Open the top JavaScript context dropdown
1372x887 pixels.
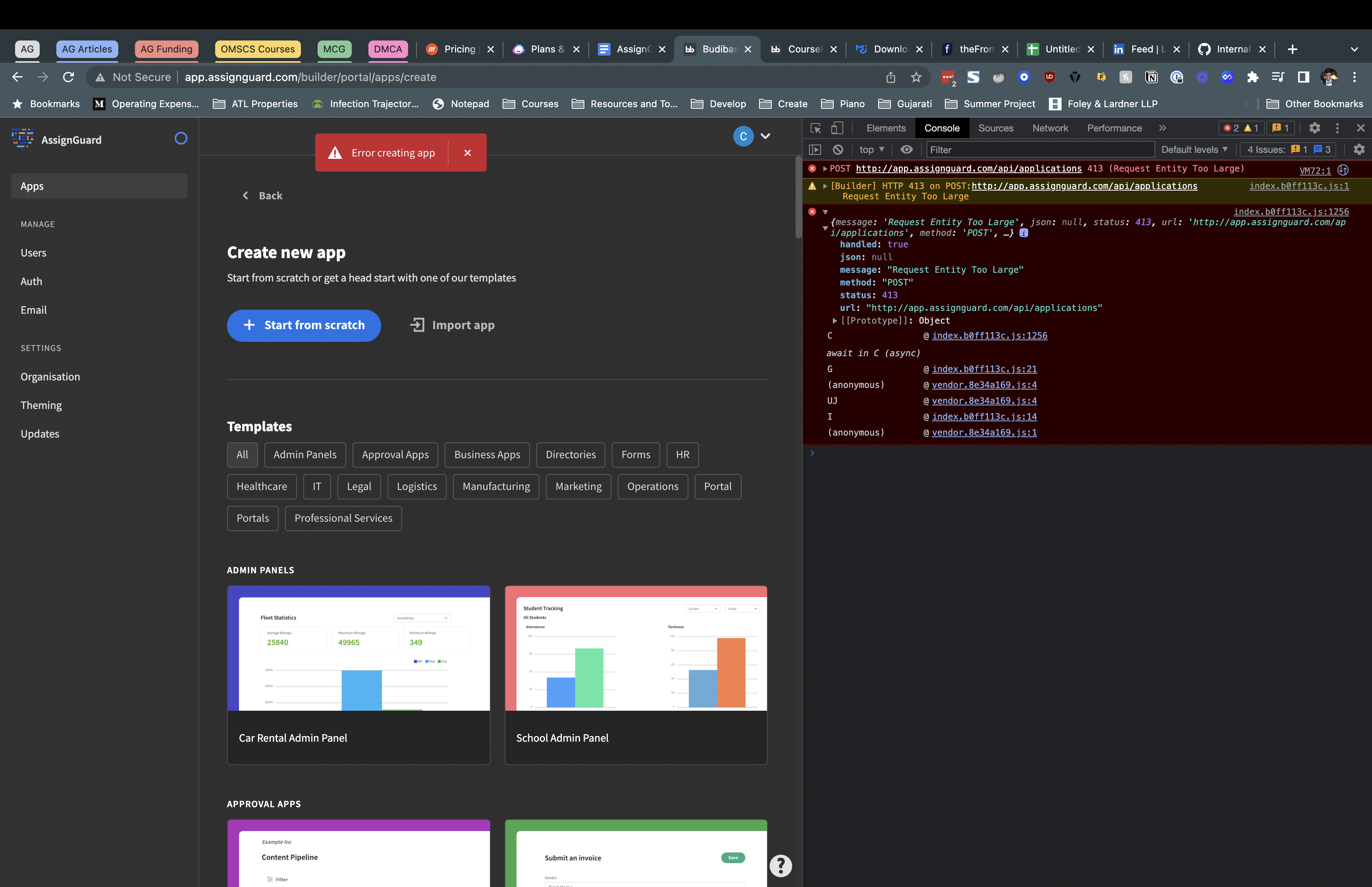(x=872, y=150)
